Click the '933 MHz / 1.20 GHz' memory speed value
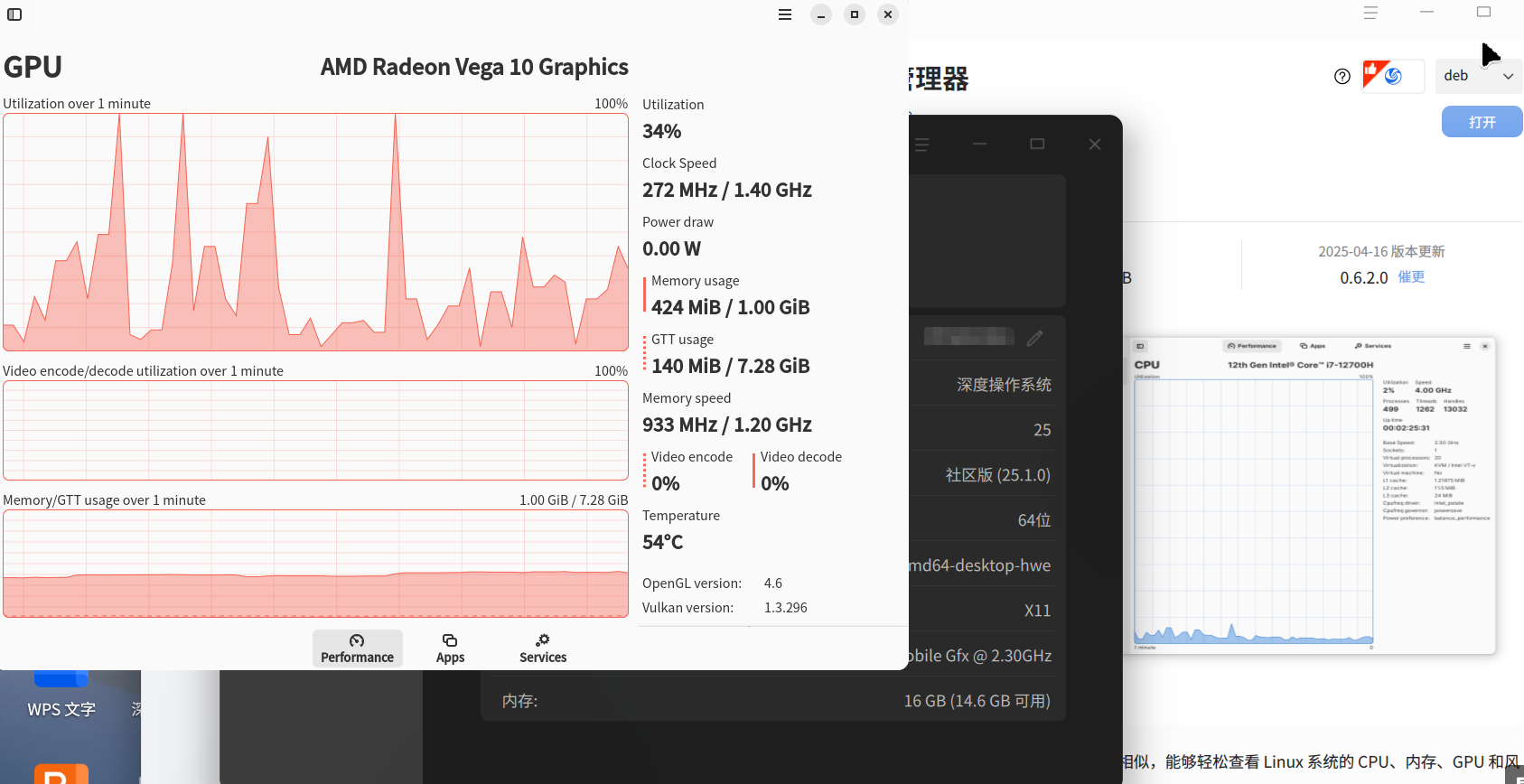 tap(727, 425)
